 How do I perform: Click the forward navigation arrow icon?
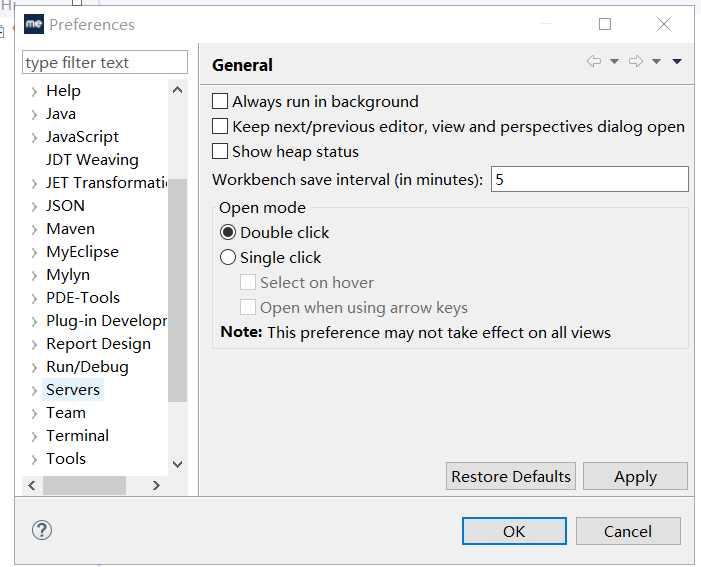(x=636, y=62)
